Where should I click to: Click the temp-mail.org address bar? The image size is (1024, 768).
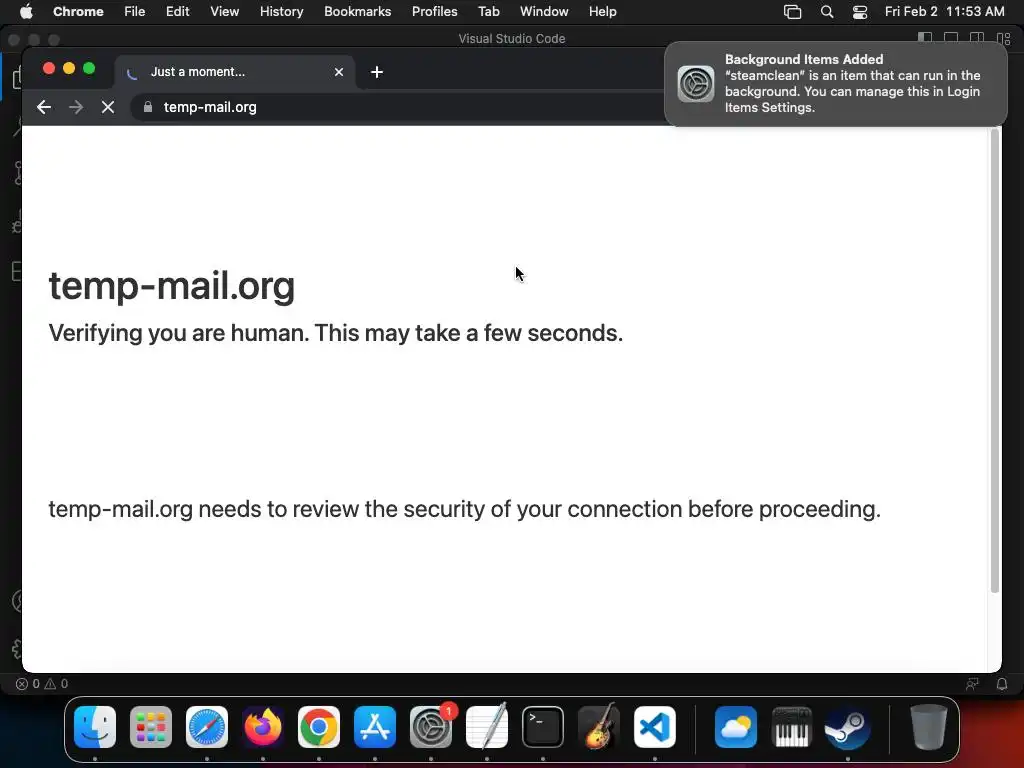point(398,107)
